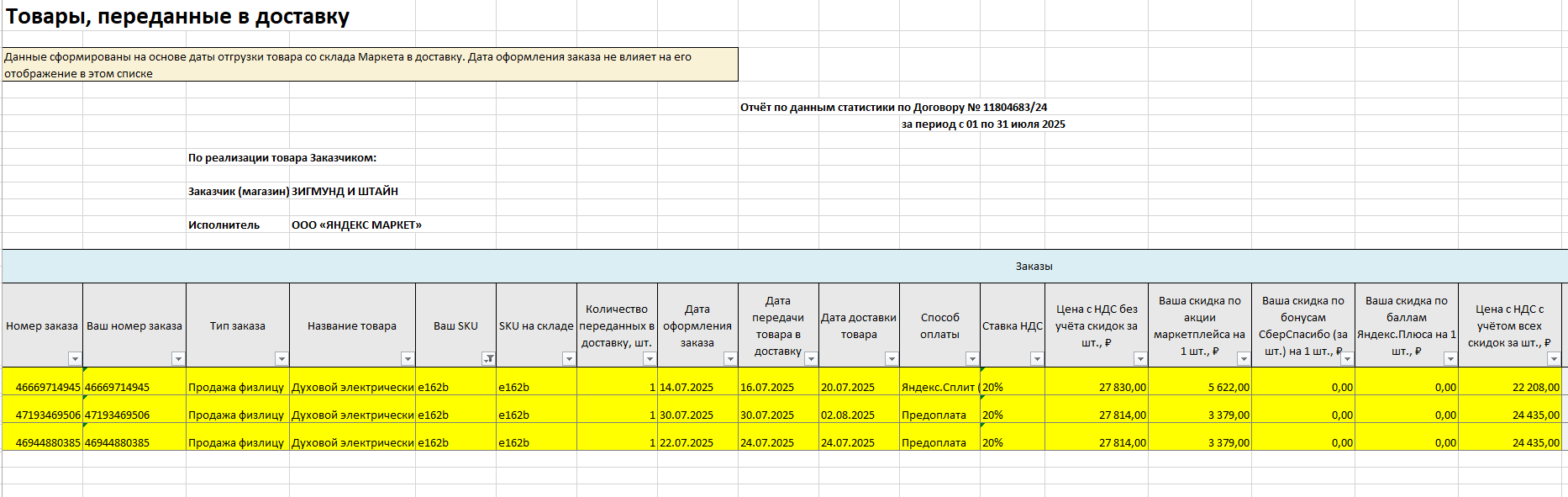The image size is (1568, 497).
Task: Select the Способ оплаты header cell
Action: click(939, 325)
